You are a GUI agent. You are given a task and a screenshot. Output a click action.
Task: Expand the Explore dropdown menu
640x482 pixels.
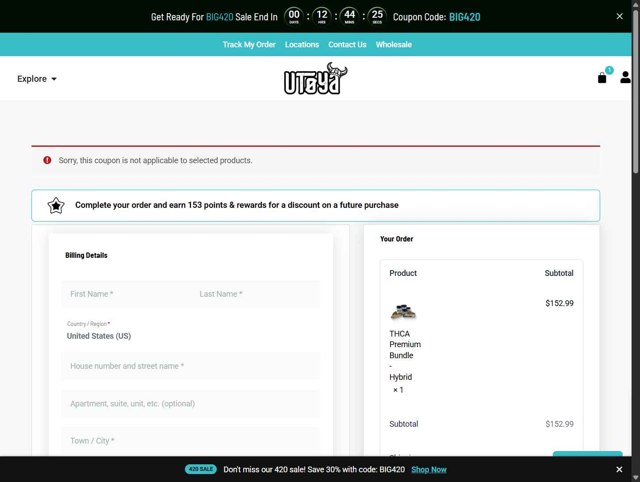click(x=37, y=79)
